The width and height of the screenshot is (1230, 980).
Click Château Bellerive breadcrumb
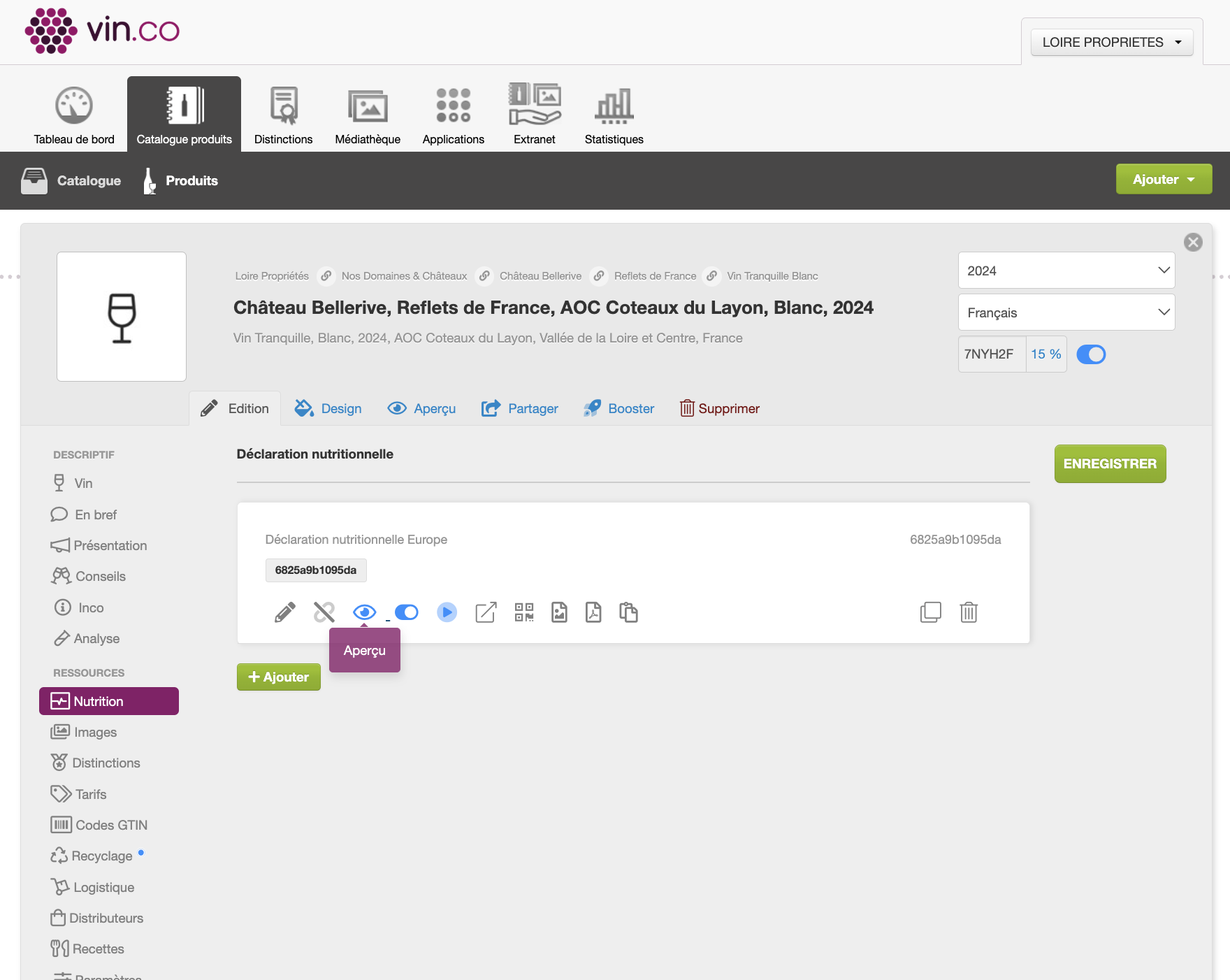[540, 276]
